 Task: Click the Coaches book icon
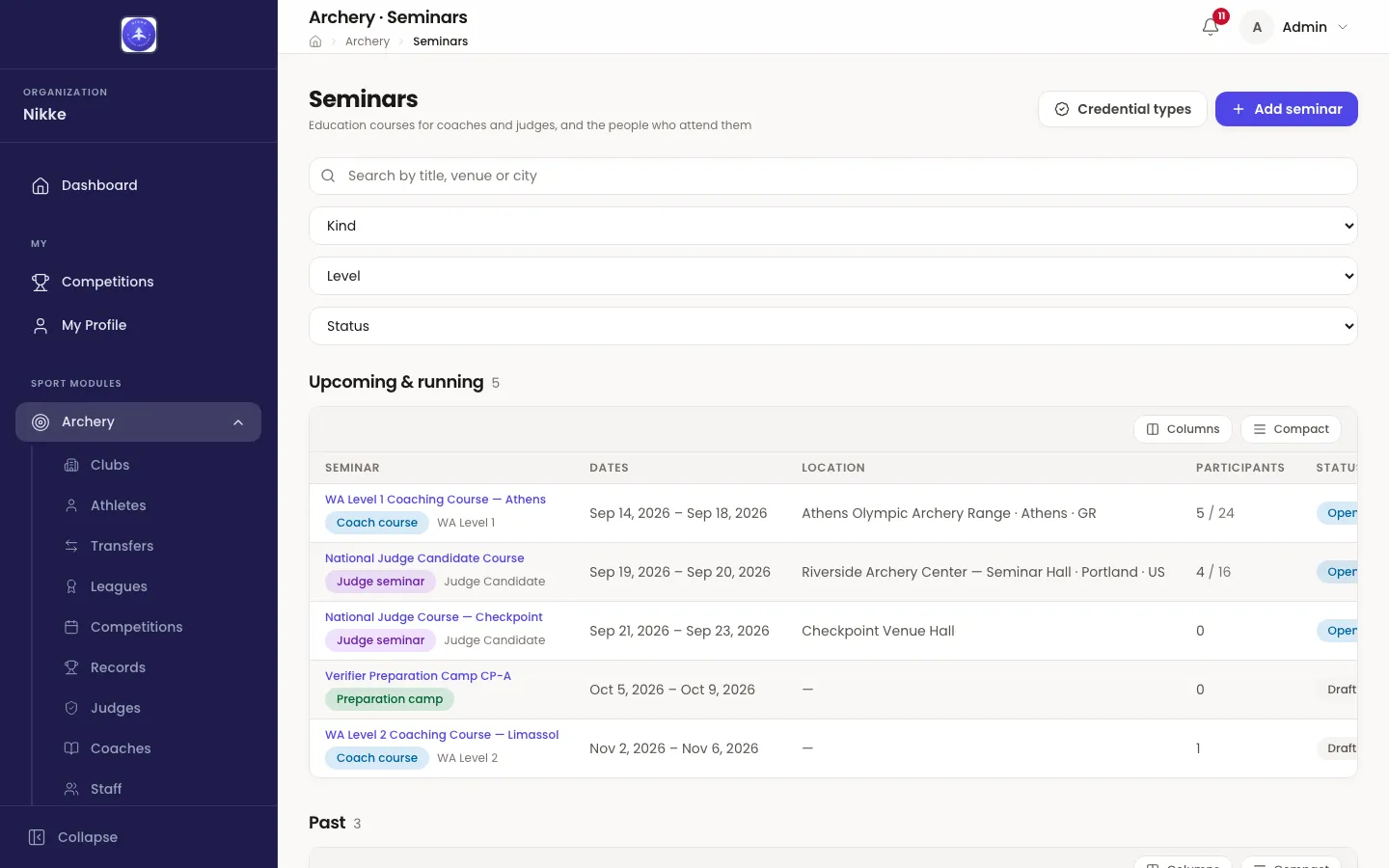tap(71, 748)
